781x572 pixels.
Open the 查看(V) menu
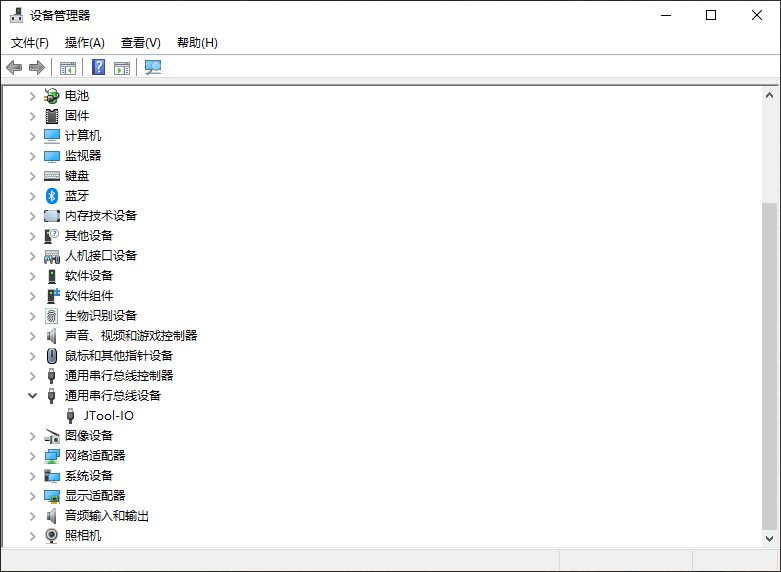point(141,43)
